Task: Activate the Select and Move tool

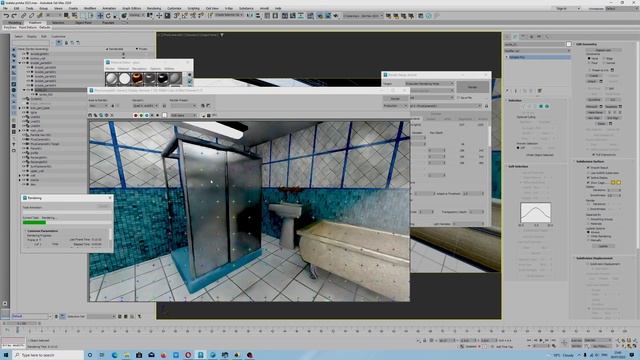Action: (100, 16)
